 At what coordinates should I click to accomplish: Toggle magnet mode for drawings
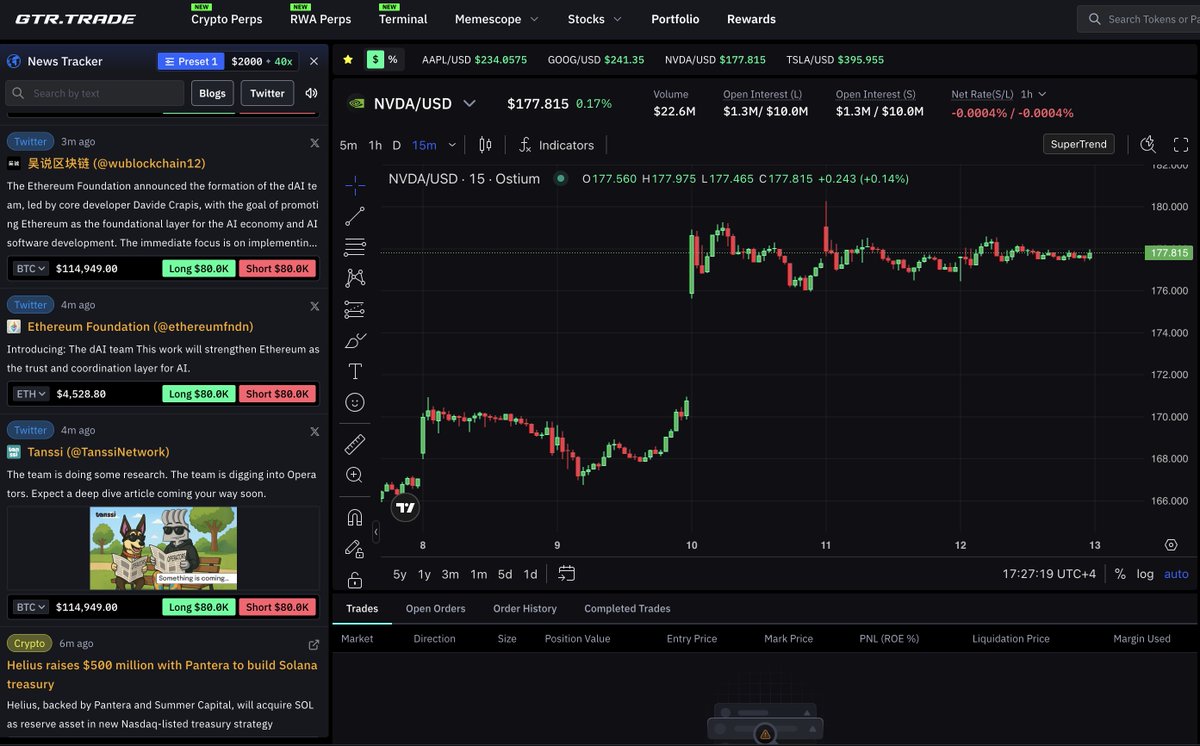pyautogui.click(x=355, y=517)
